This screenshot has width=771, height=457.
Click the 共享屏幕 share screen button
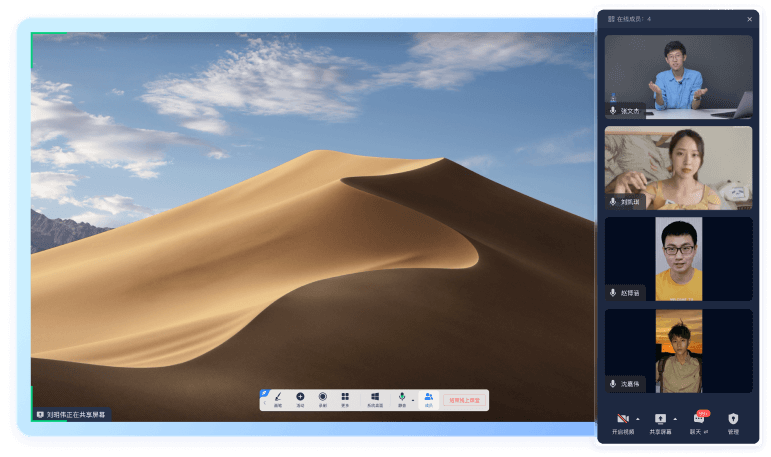tap(660, 421)
